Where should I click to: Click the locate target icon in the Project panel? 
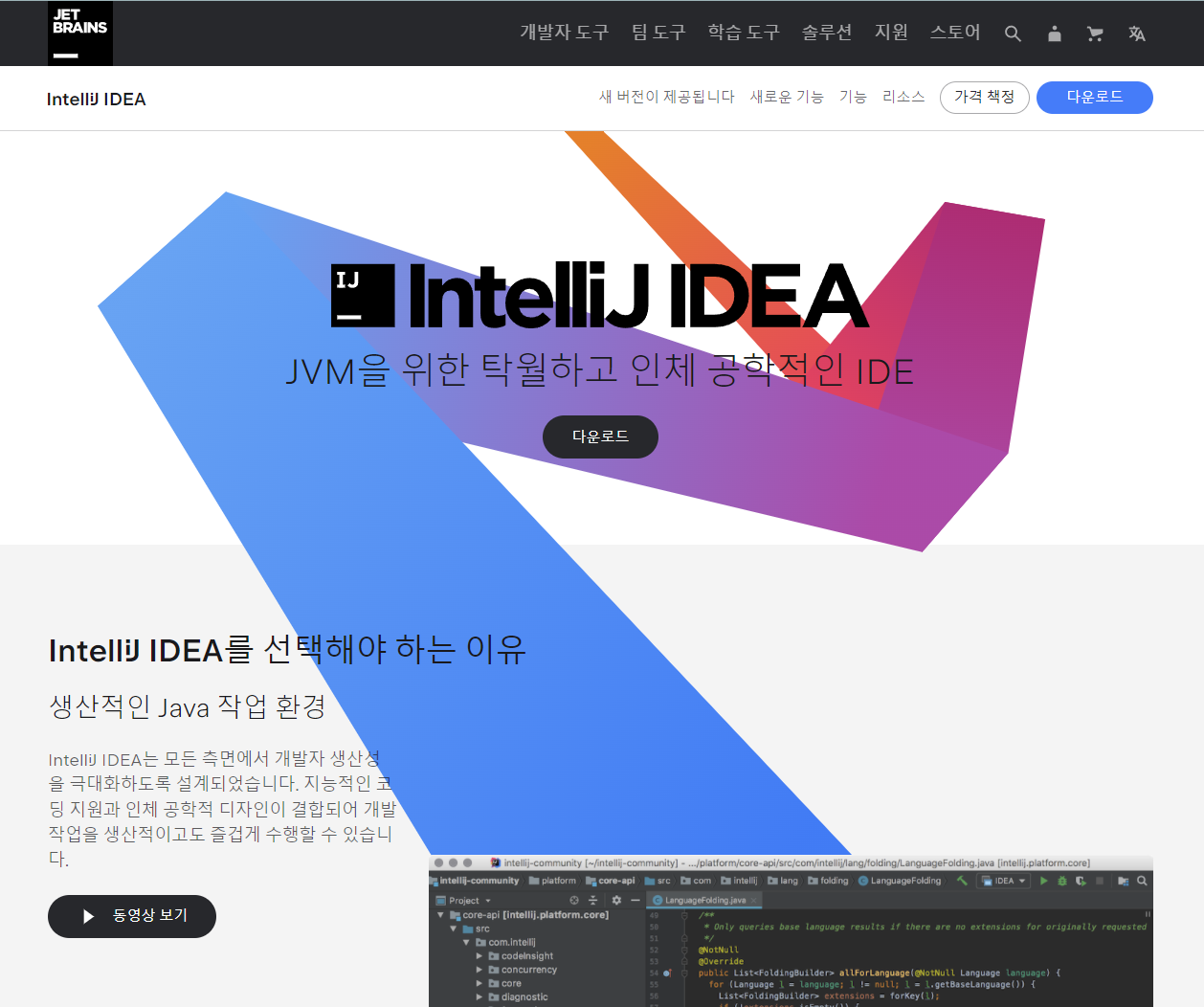pyautogui.click(x=574, y=900)
